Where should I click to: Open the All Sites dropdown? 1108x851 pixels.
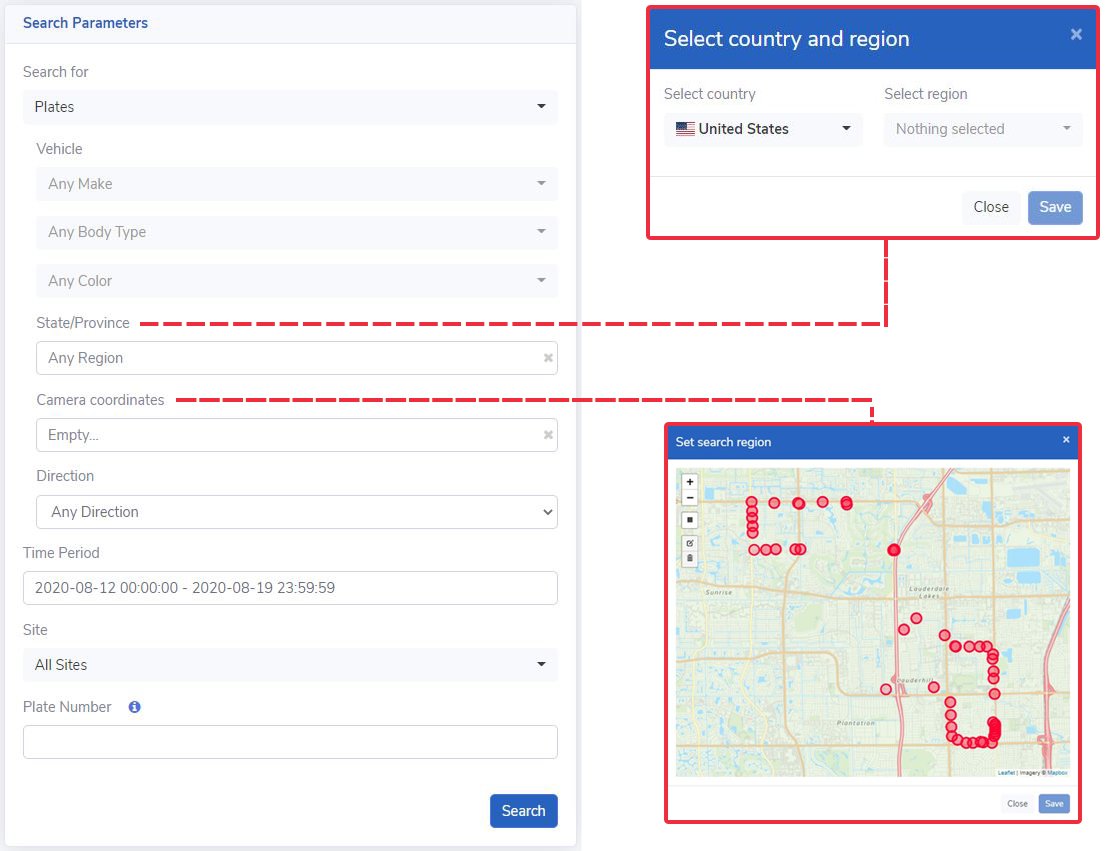[290, 665]
